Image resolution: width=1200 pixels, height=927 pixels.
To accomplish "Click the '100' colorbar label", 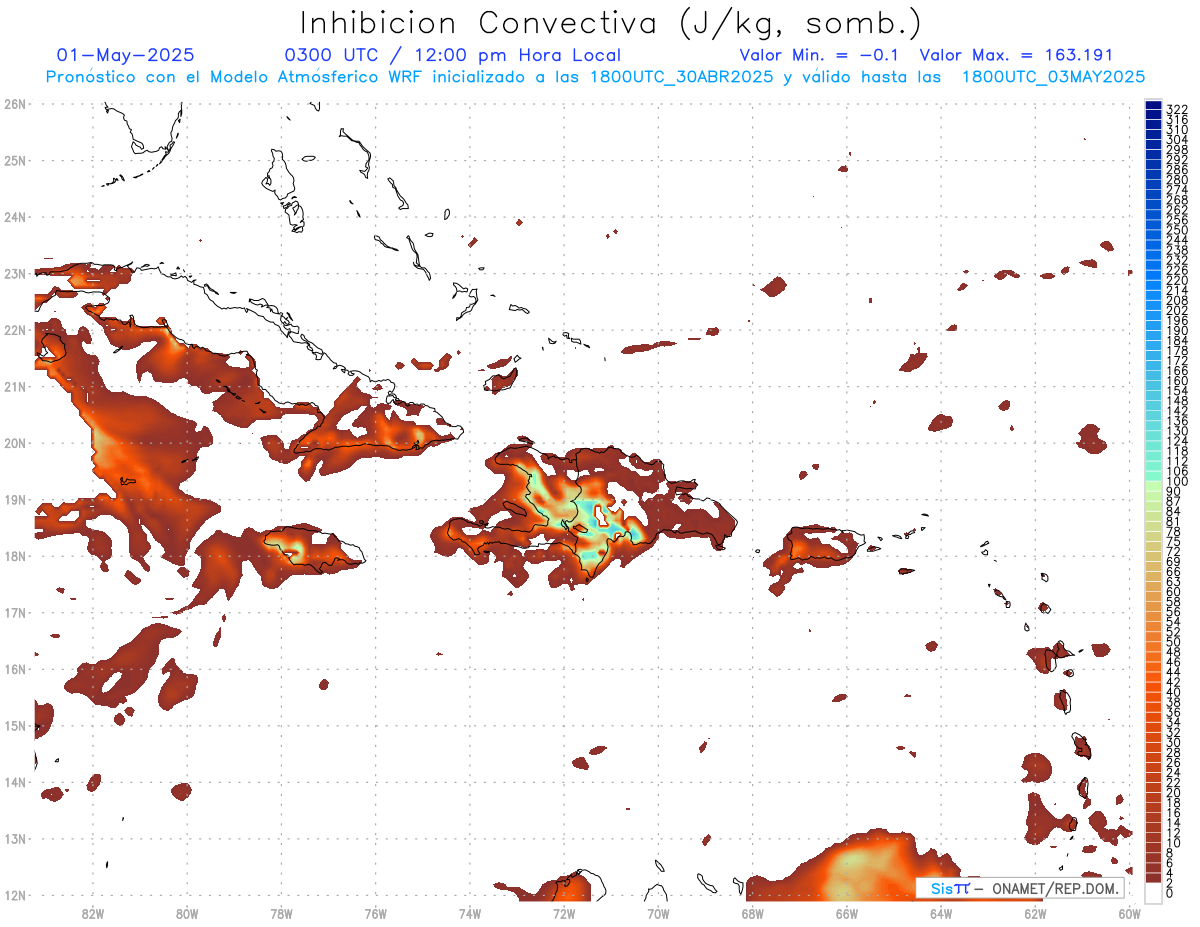I will [1177, 481].
